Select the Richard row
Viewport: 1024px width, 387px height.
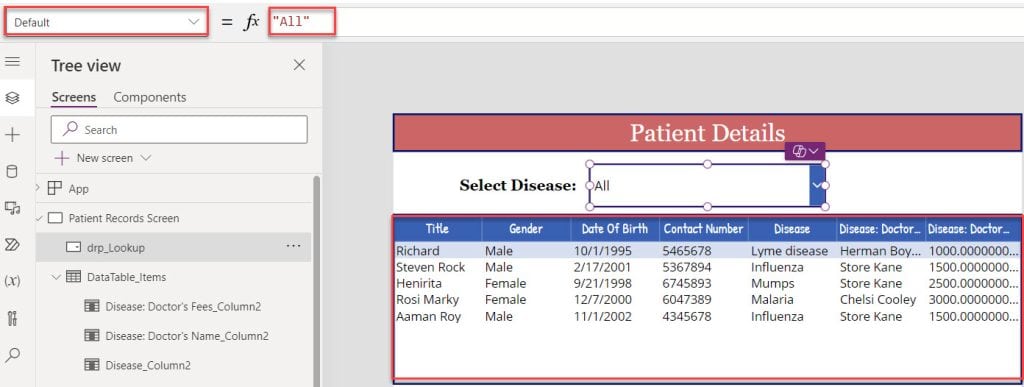click(707, 251)
